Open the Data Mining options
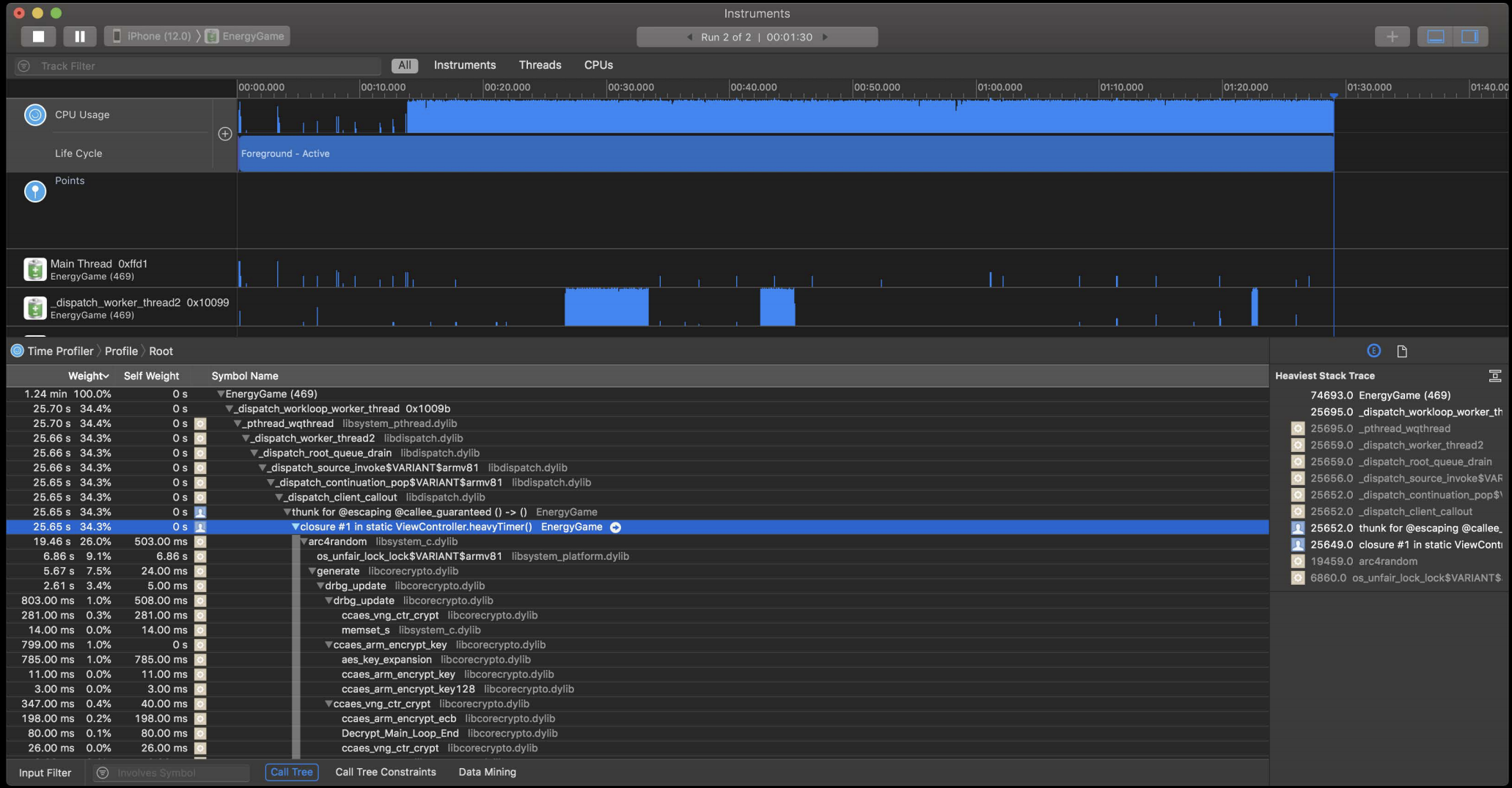The image size is (1512, 788). click(x=487, y=772)
